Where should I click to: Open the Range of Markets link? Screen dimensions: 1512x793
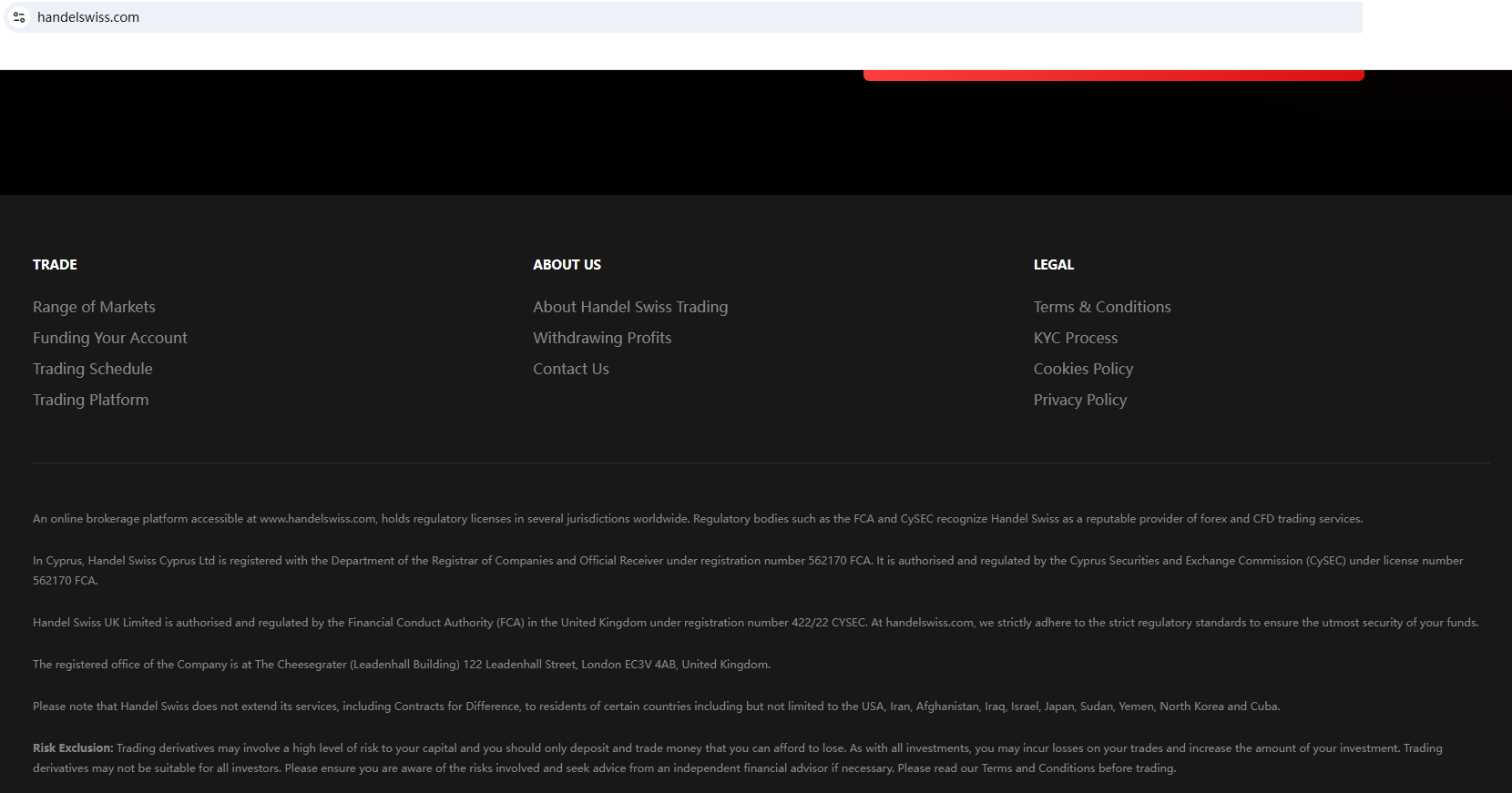pos(94,307)
